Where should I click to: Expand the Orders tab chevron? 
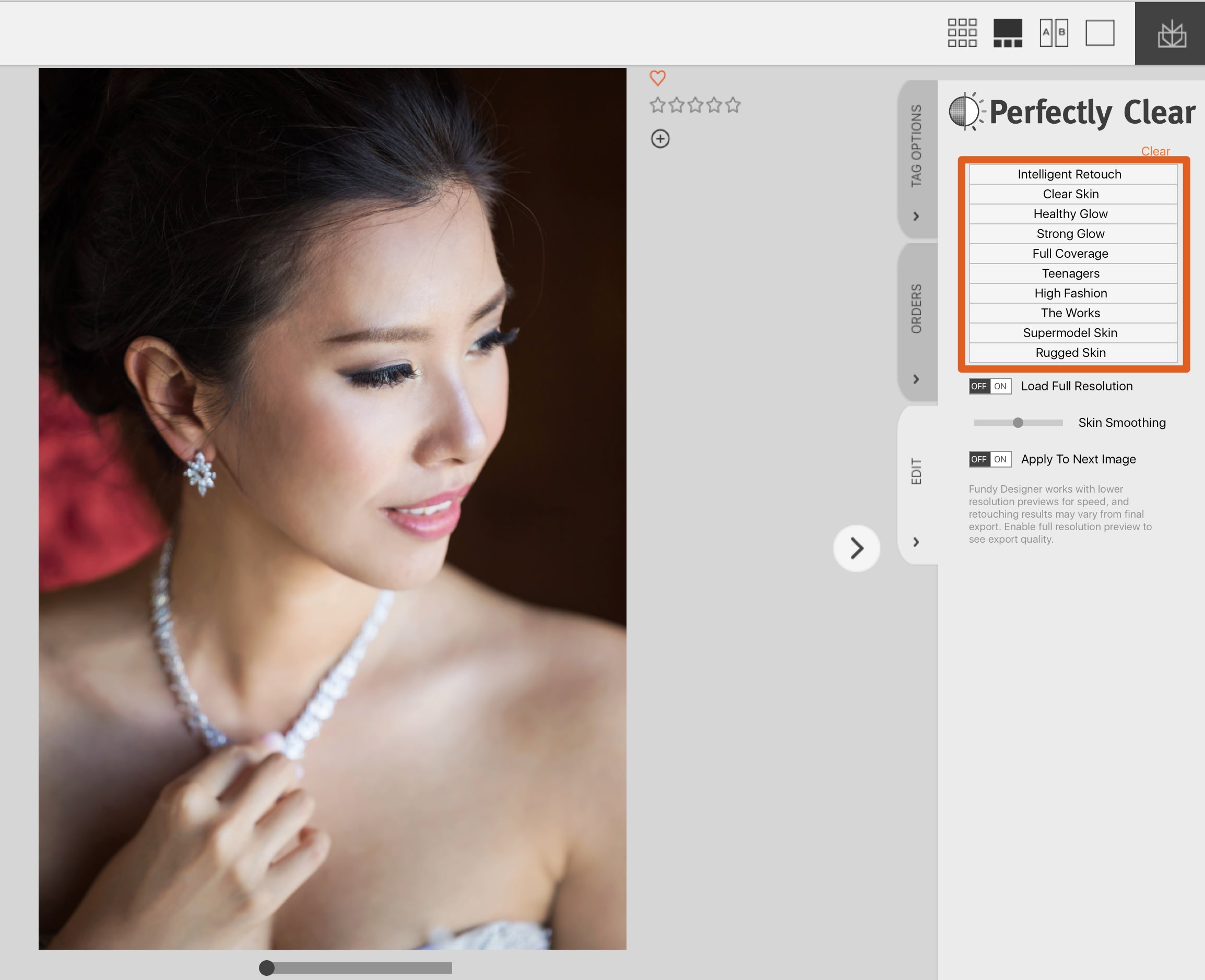[916, 379]
